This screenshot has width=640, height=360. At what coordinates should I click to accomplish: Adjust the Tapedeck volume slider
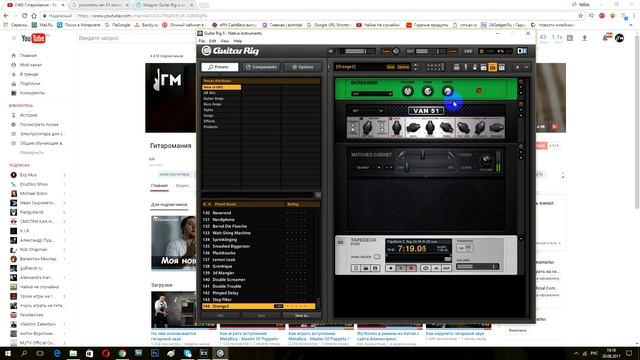pos(477,267)
